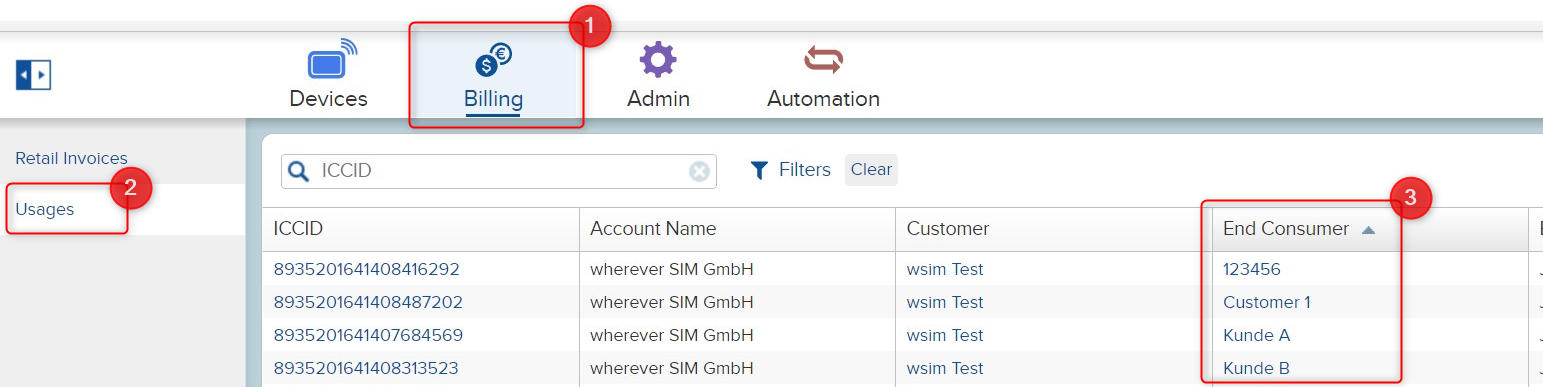1543x387 pixels.
Task: Open ICCID 8935201641408313523
Action: (x=366, y=368)
